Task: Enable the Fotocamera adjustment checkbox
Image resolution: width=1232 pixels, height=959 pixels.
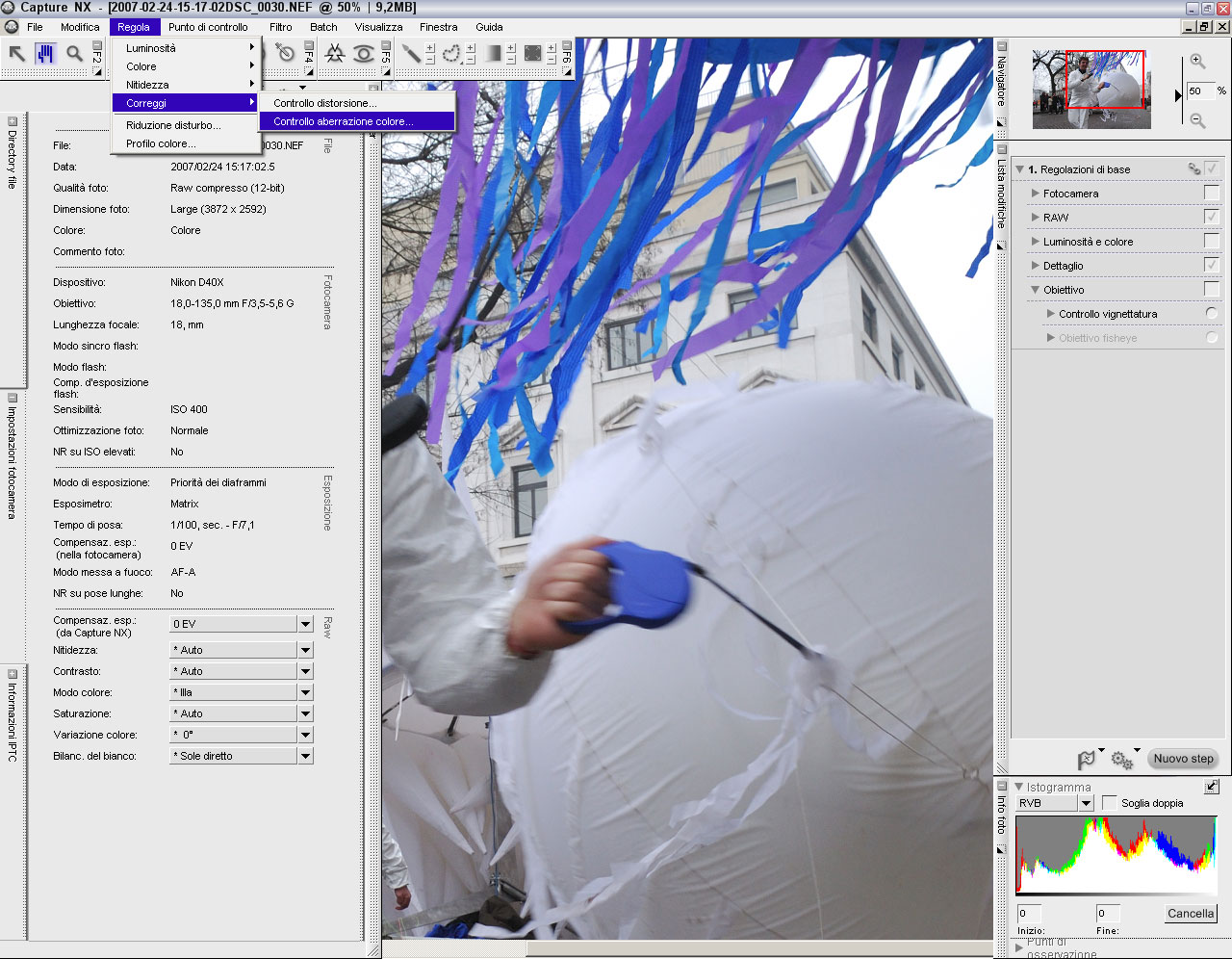Action: (x=1211, y=193)
